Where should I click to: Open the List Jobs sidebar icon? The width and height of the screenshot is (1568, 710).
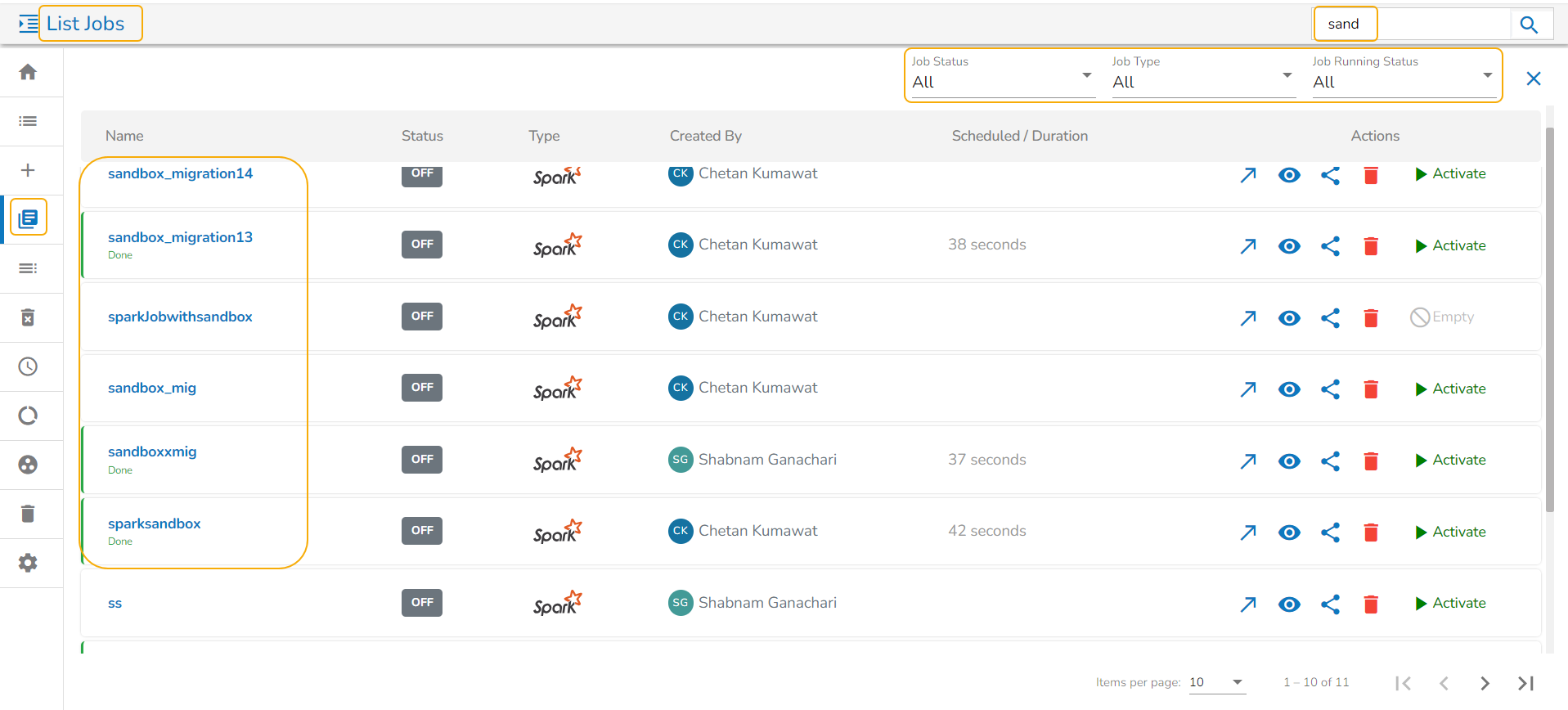tap(29, 218)
